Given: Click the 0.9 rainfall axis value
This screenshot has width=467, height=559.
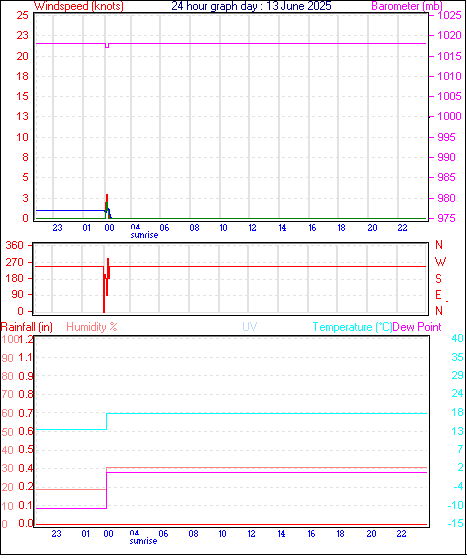Looking at the screenshot, I should [x=26, y=376].
